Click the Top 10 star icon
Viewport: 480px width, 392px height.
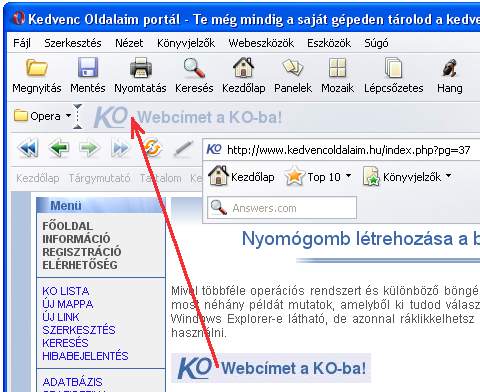pos(294,176)
